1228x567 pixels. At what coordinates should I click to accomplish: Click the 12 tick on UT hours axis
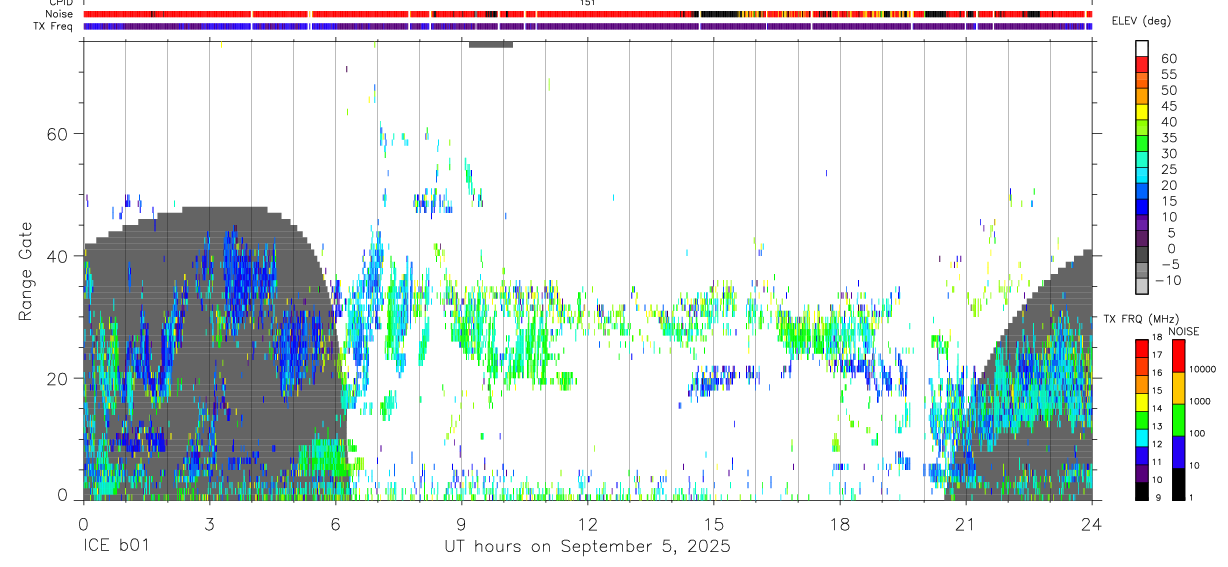tap(588, 523)
